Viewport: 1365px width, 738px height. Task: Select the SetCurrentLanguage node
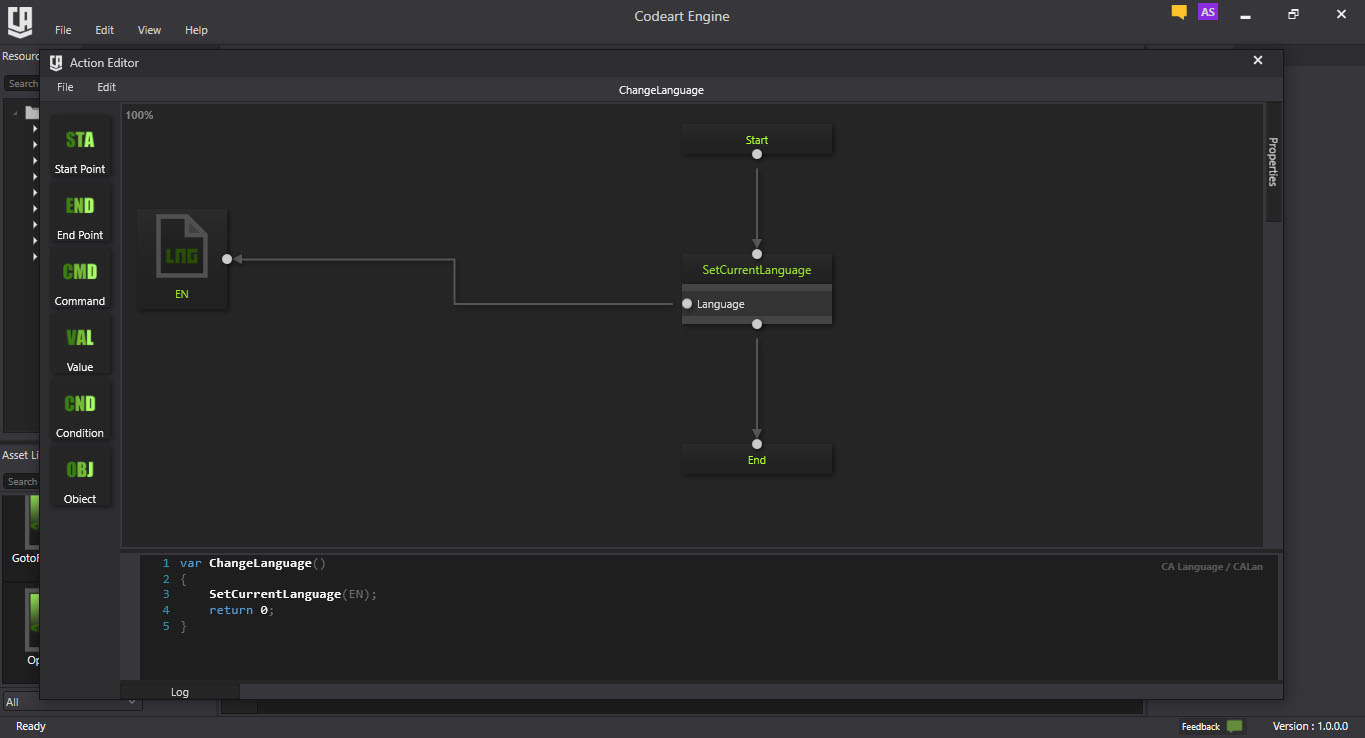click(x=757, y=270)
